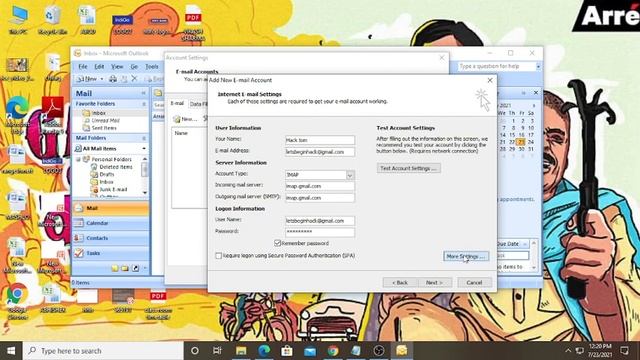The width and height of the screenshot is (640, 360).
Task: Switch to Calendar in the navigation pane
Action: [x=111, y=223]
